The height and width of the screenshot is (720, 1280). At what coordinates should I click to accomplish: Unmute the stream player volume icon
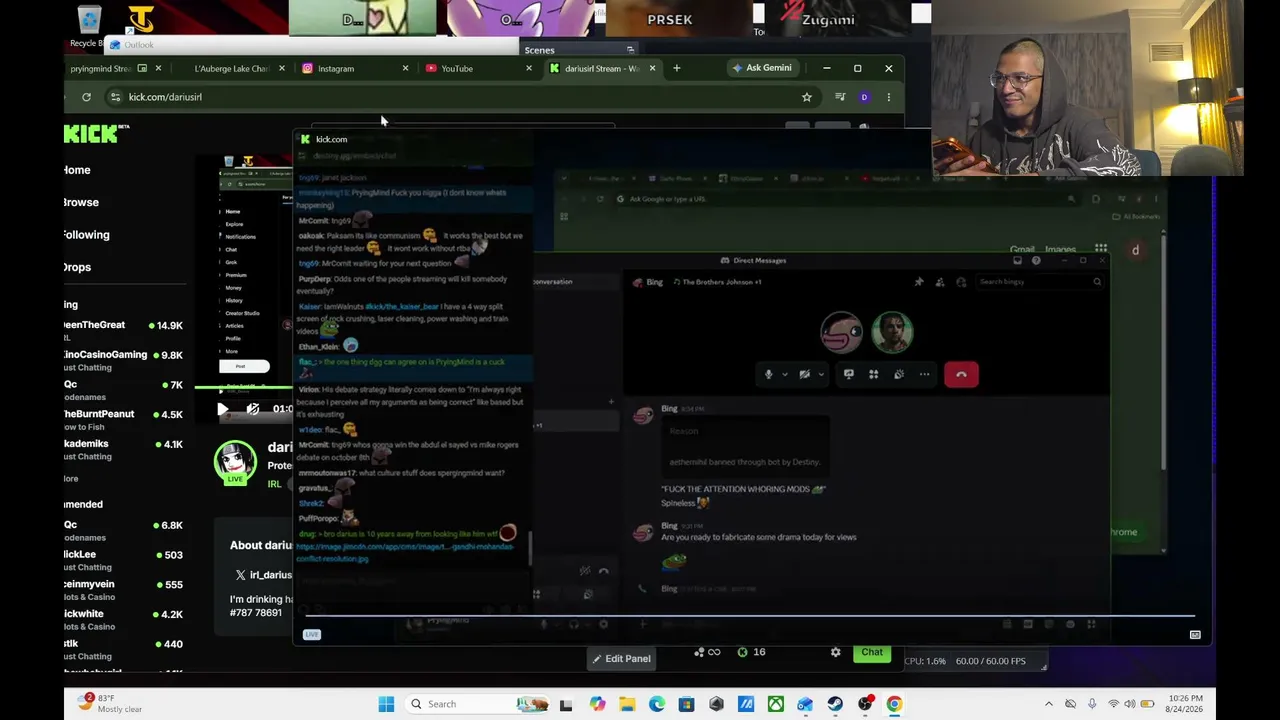click(253, 408)
